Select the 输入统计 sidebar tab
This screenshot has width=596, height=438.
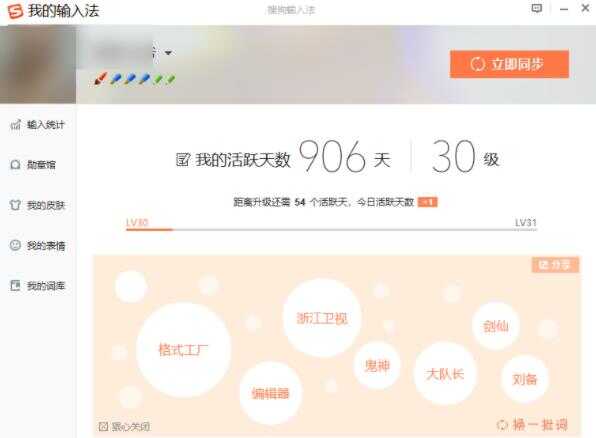(x=38, y=124)
